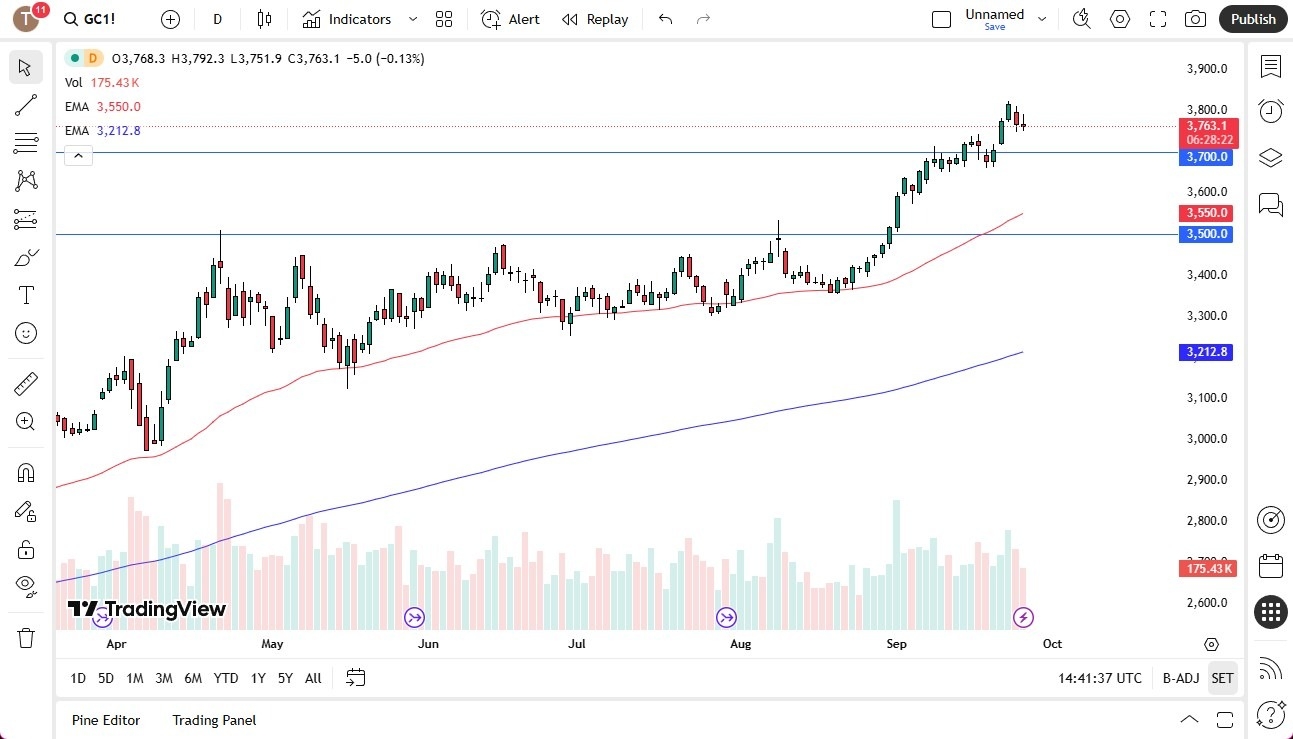Viewport: 1293px width, 739px height.
Task: Select the 1Y range button
Action: [257, 678]
